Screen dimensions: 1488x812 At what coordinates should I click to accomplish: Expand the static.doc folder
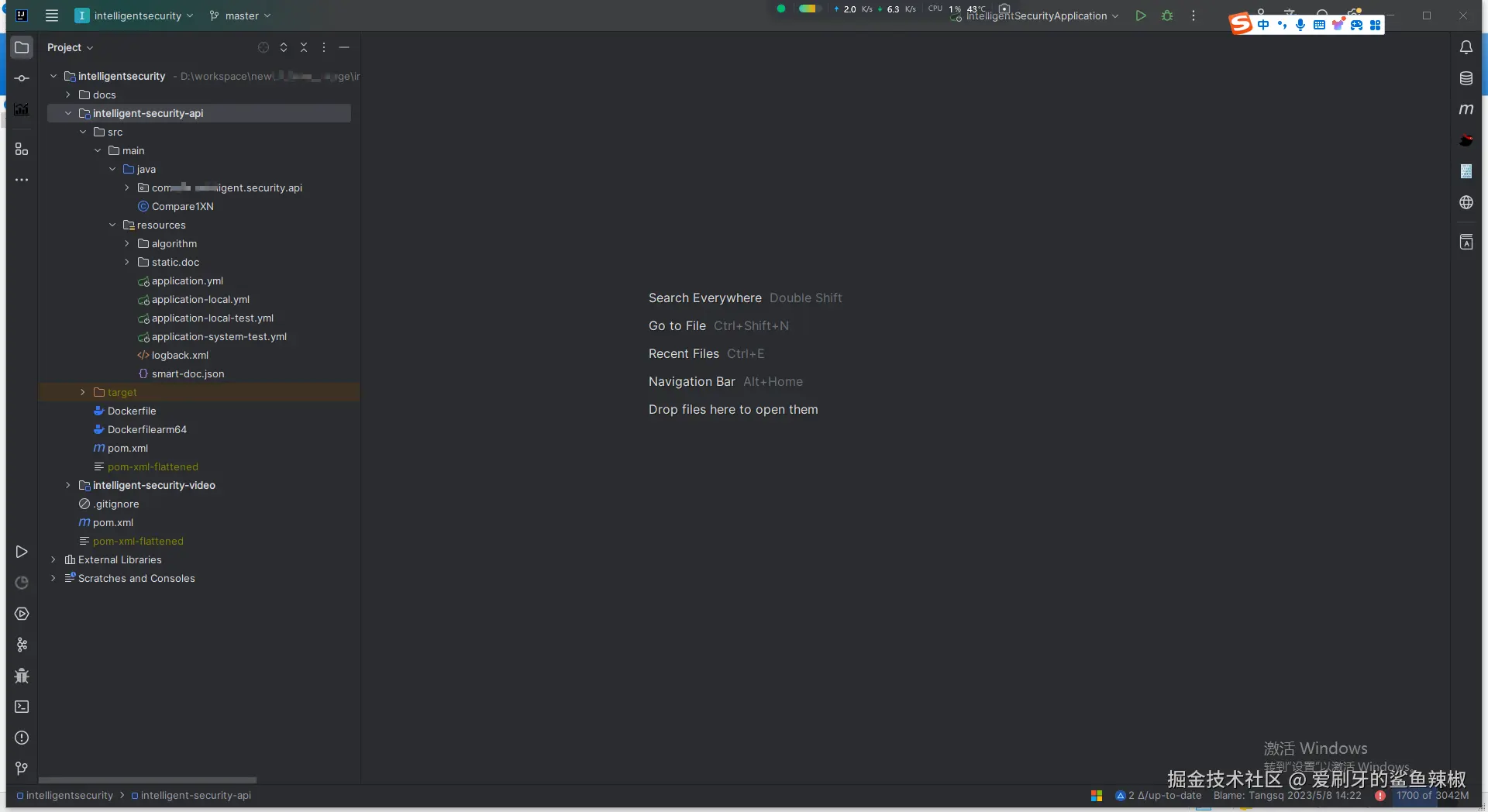point(127,262)
